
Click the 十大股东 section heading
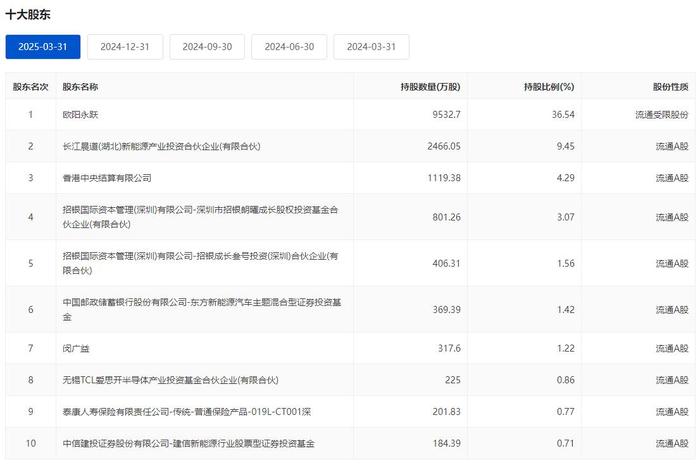tap(28, 15)
